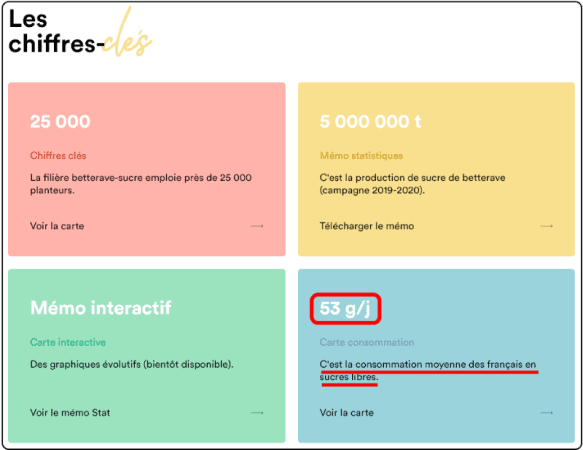Select the Mémo statistiques label
The image size is (583, 450).
click(361, 155)
